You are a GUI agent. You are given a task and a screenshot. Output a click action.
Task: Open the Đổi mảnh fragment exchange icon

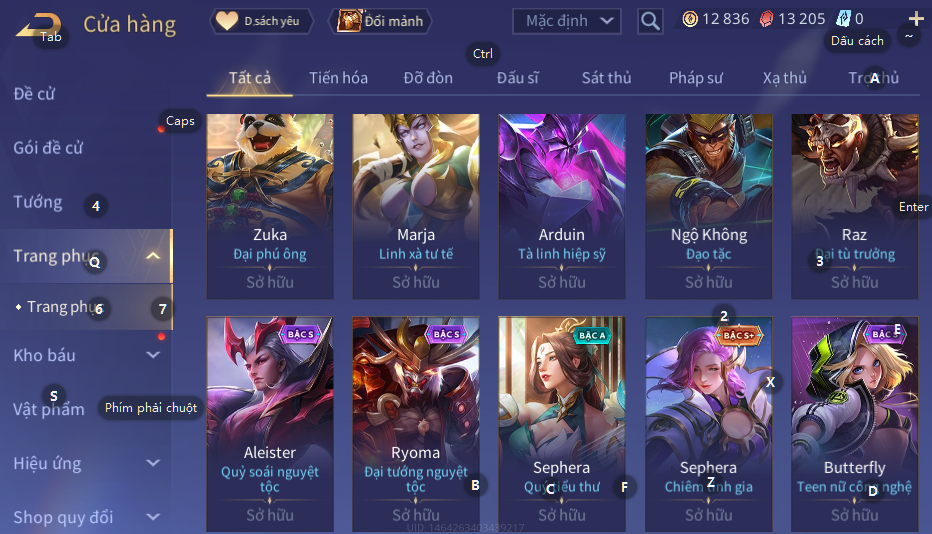[x=380, y=21]
